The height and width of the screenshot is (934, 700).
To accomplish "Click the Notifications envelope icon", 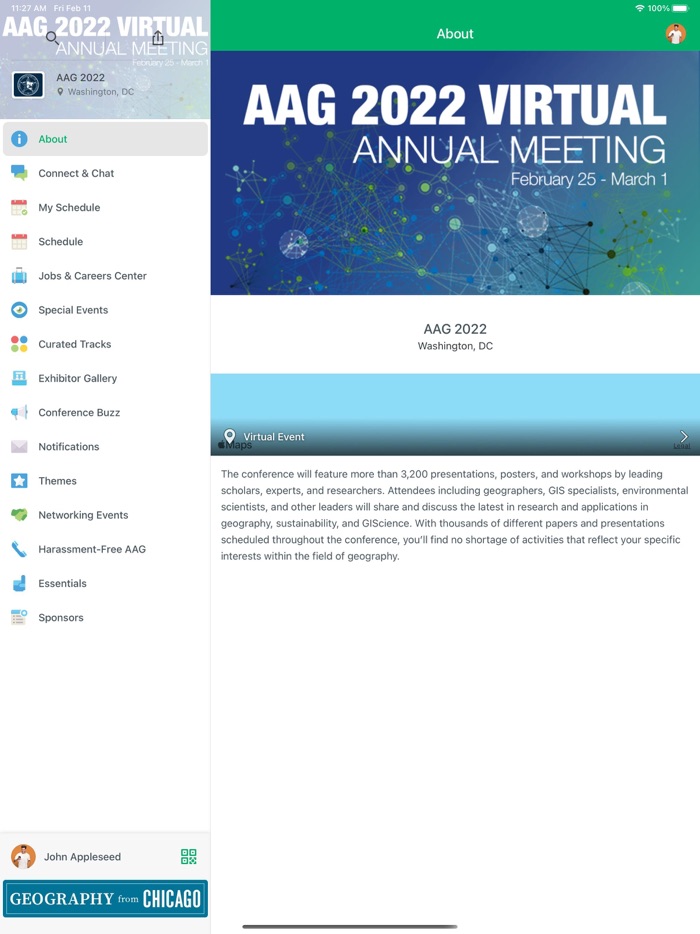I will [x=19, y=447].
